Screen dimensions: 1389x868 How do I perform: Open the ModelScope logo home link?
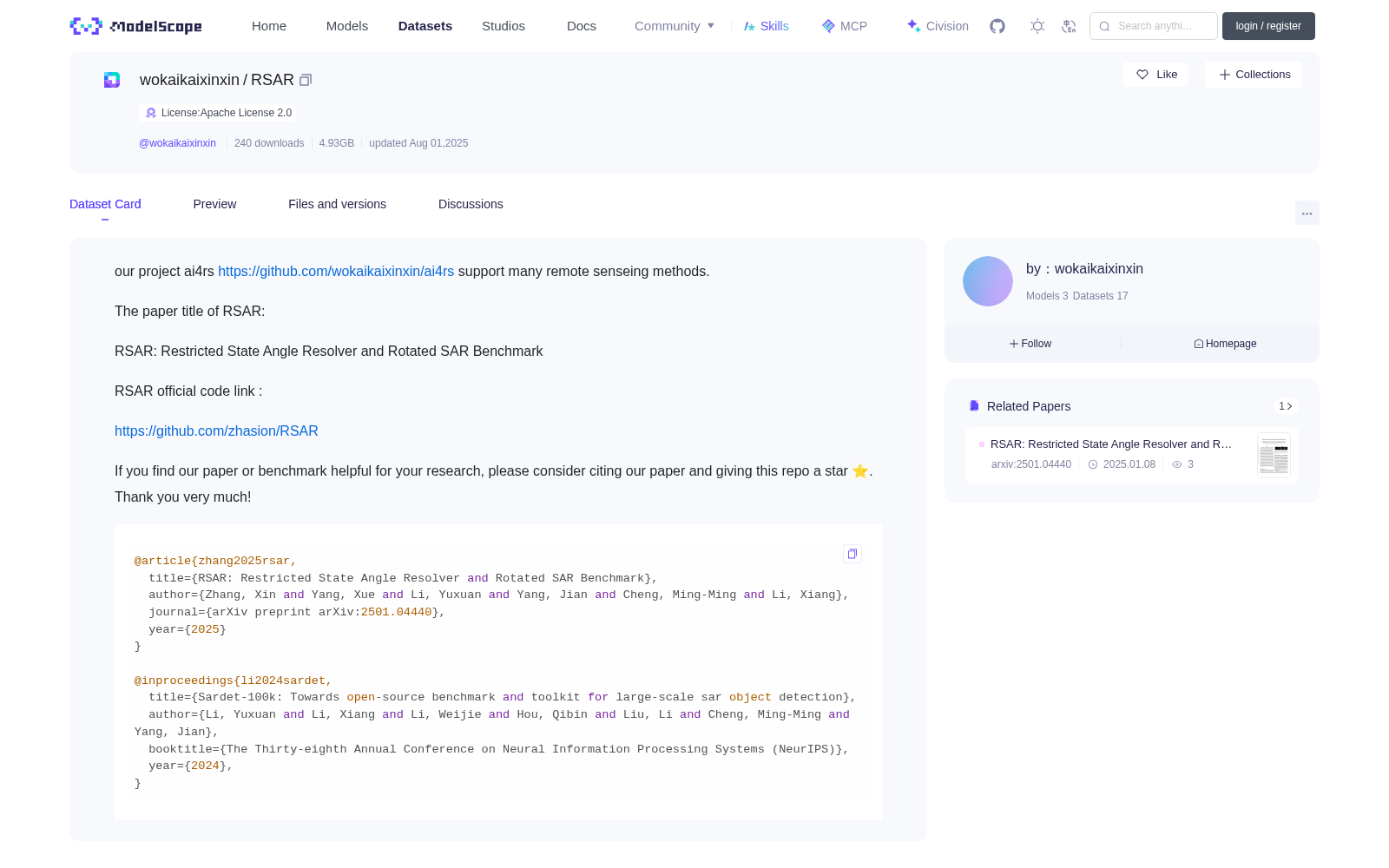click(x=136, y=26)
